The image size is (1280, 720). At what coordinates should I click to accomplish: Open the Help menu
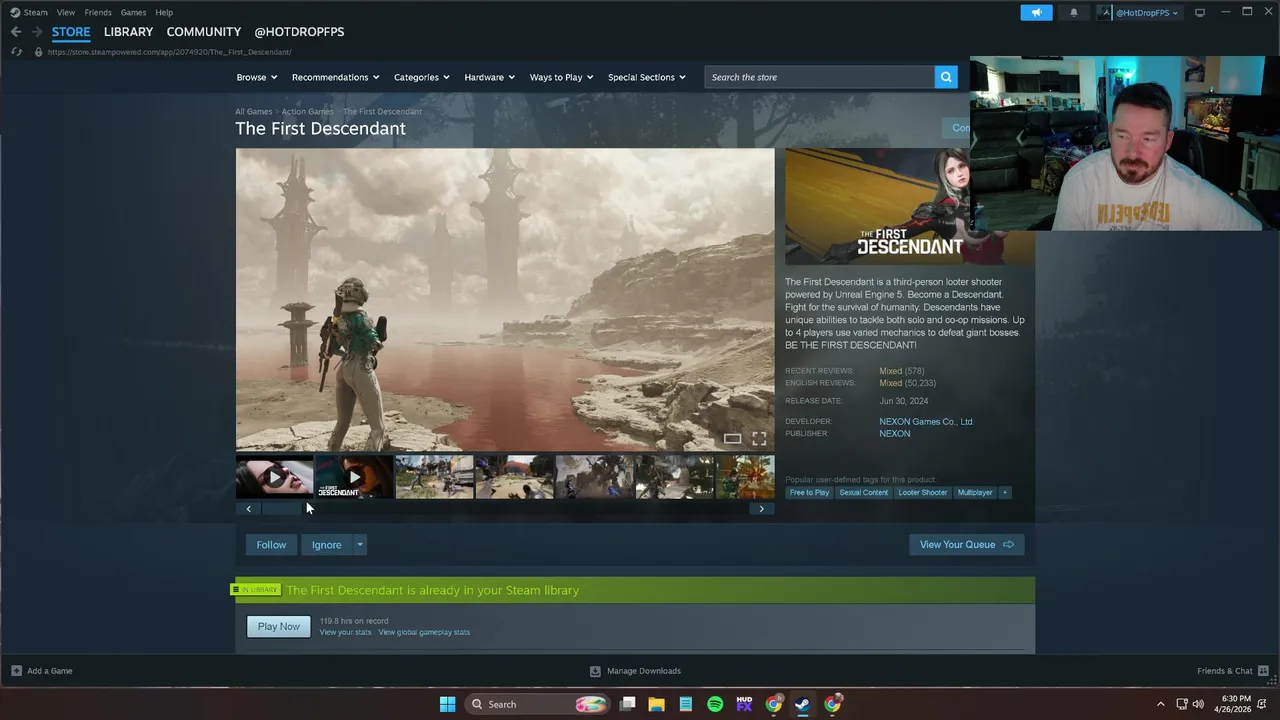pos(164,12)
